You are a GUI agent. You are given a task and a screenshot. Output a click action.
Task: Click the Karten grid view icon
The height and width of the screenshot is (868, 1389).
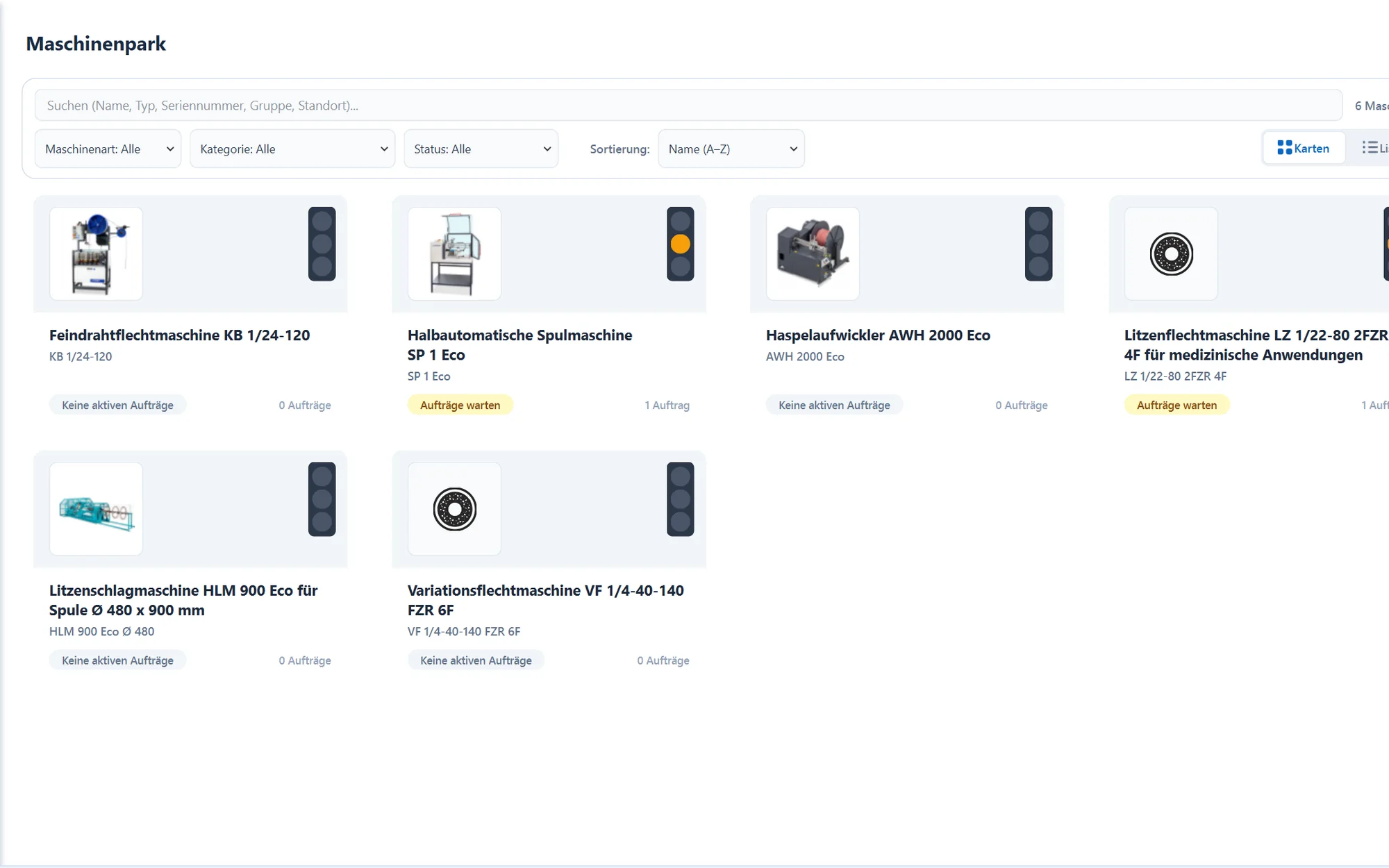(x=1284, y=148)
